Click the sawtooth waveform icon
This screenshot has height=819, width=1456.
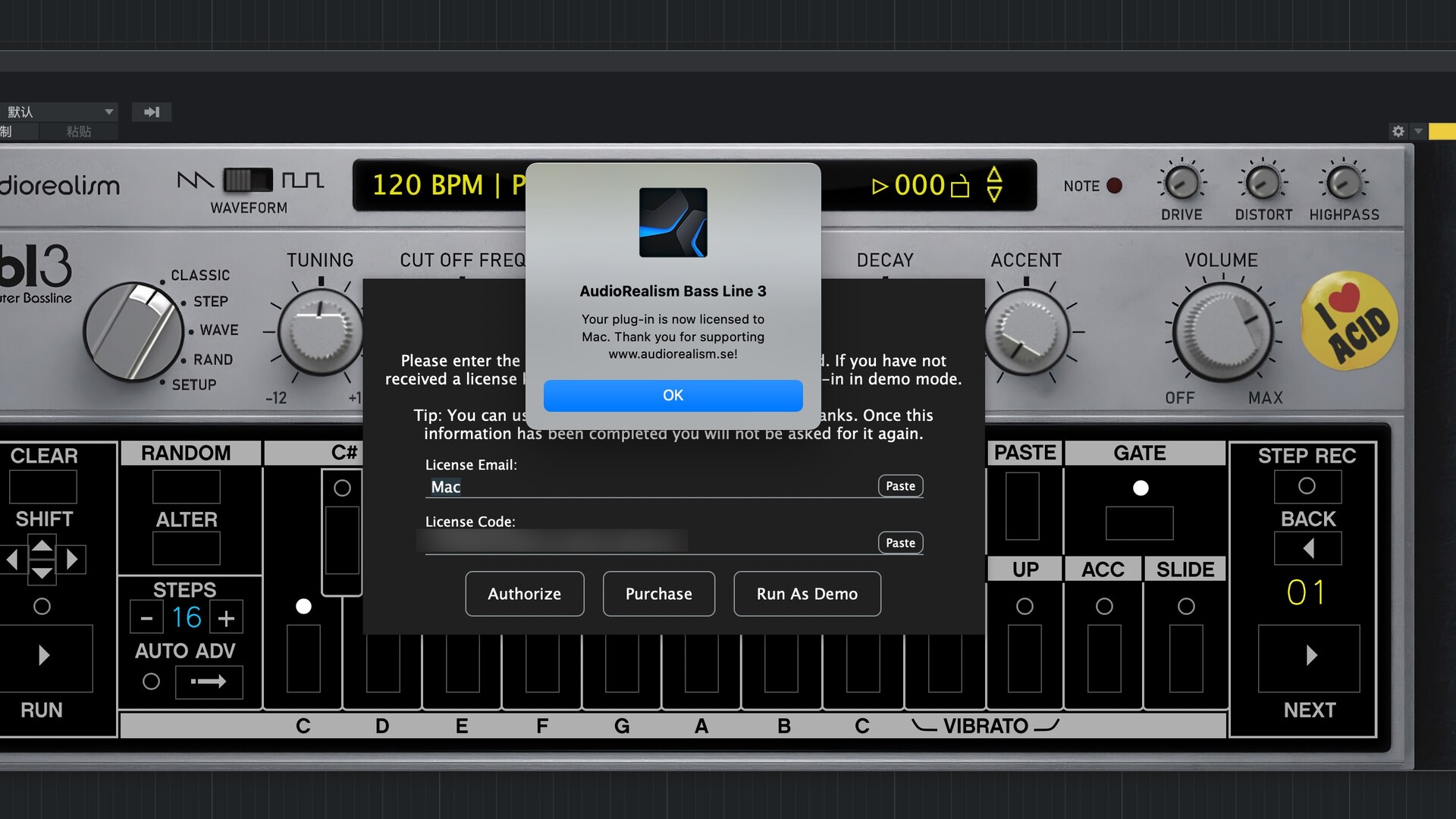(x=195, y=180)
